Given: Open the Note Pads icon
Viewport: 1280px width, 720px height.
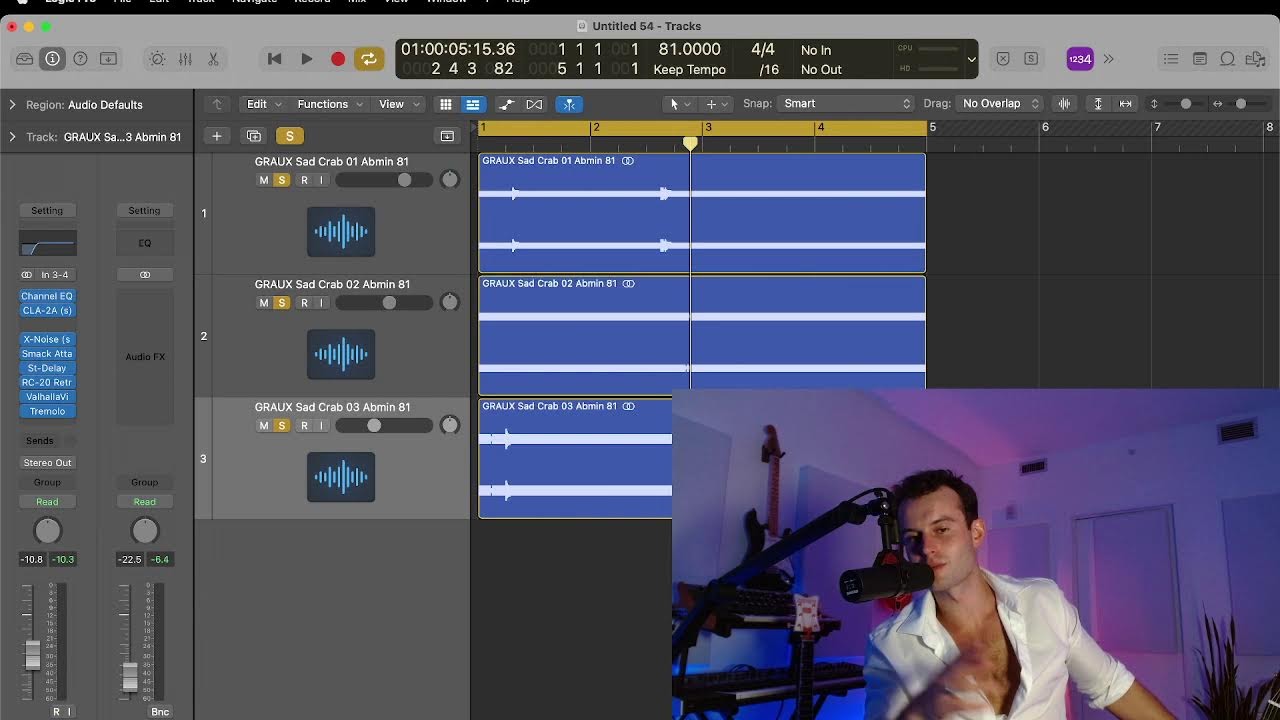Looking at the screenshot, I should pyautogui.click(x=1200, y=59).
